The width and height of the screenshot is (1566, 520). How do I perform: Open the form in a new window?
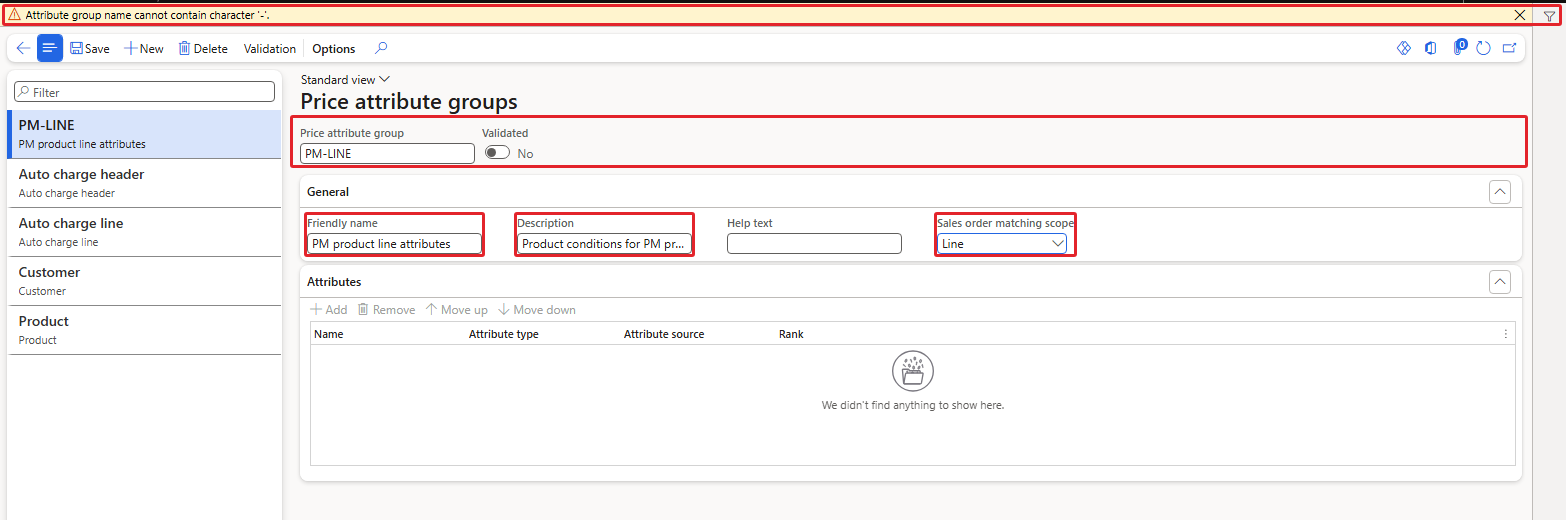[1510, 48]
